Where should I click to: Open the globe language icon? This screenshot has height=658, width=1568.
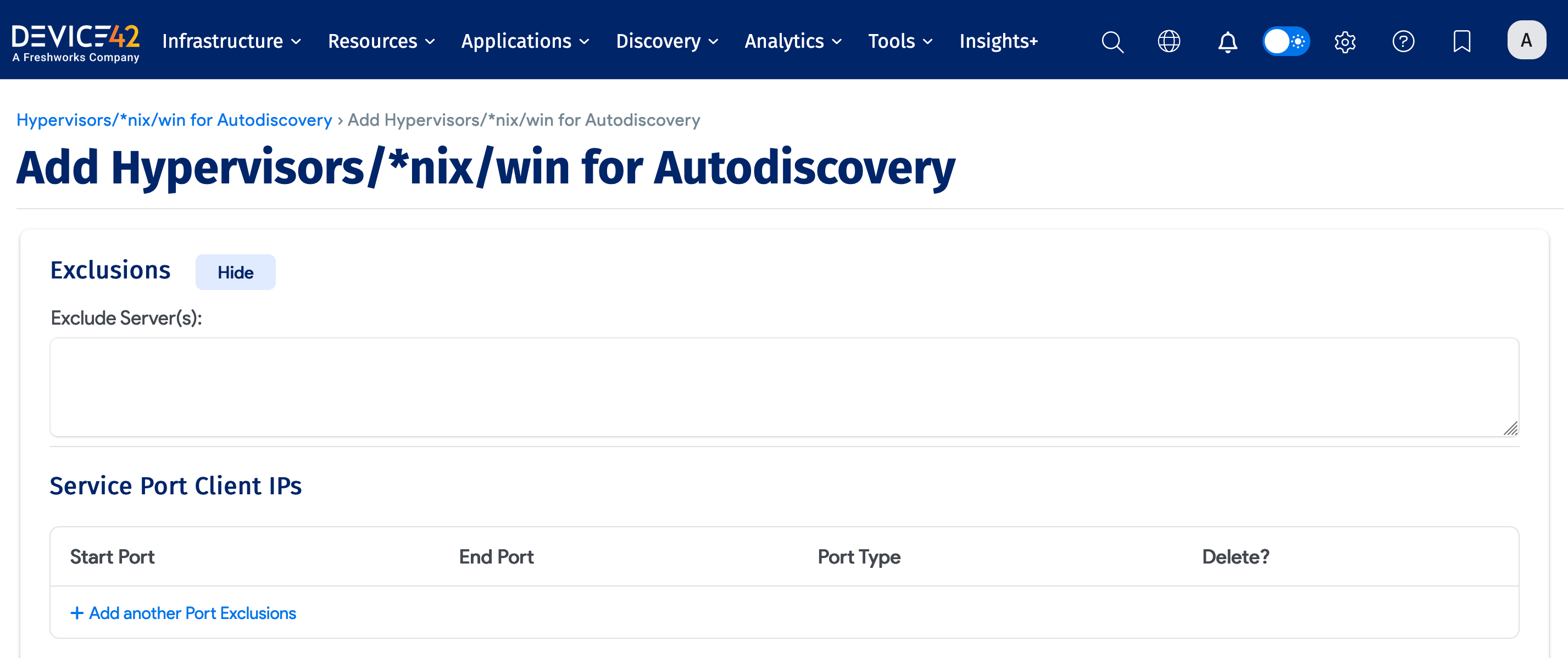[1168, 41]
